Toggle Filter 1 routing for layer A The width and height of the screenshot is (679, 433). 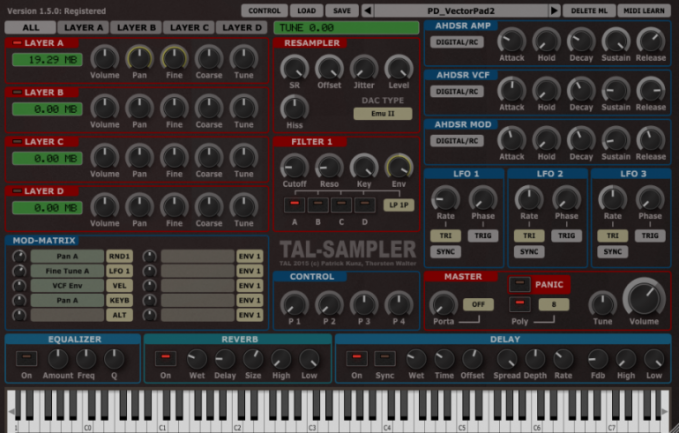coord(294,204)
